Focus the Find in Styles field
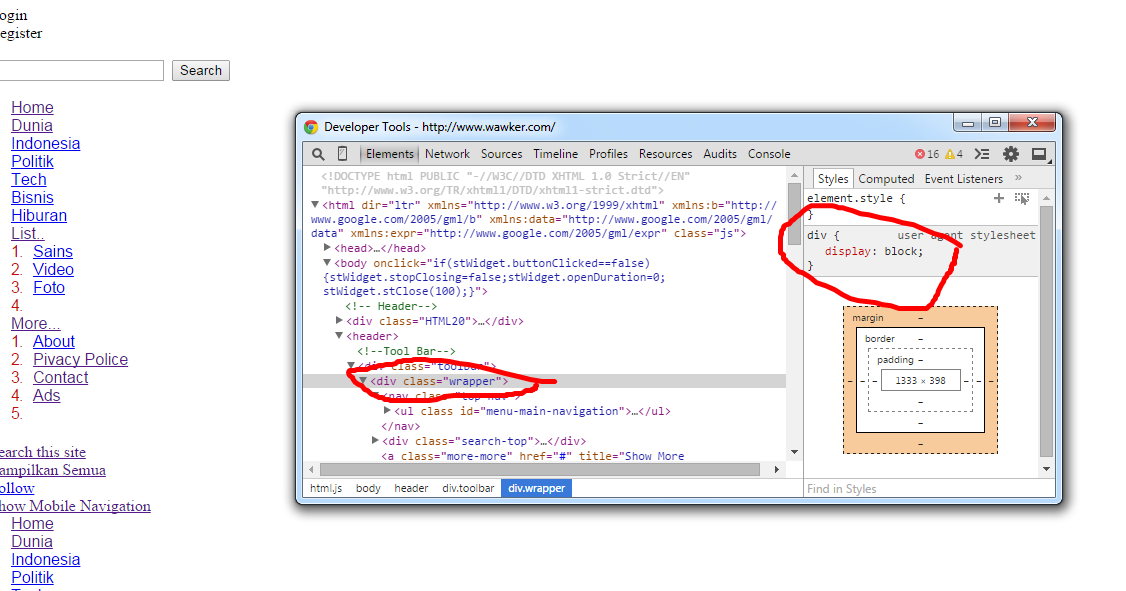The height and width of the screenshot is (591, 1126). (x=921, y=488)
